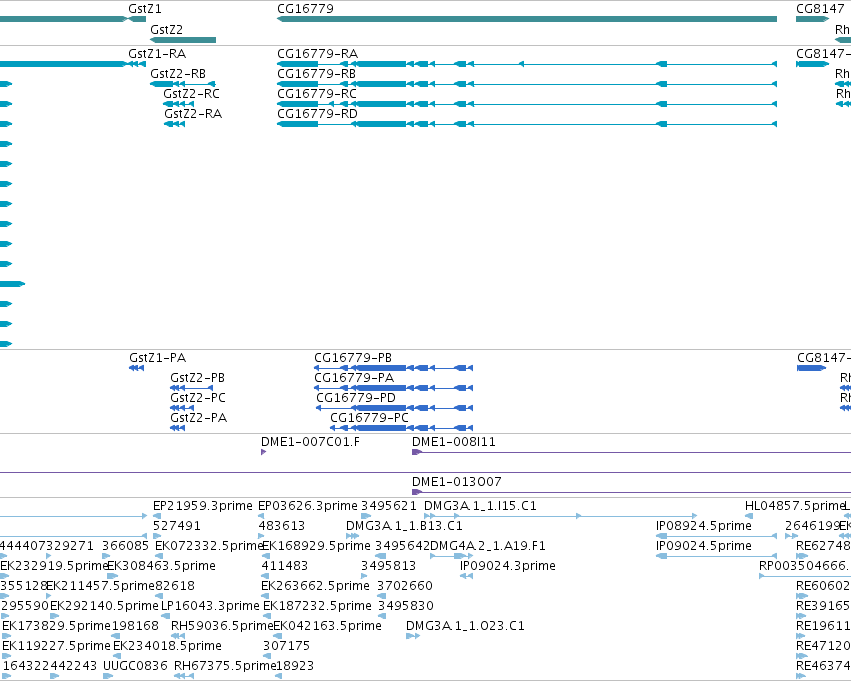This screenshot has width=851, height=681.
Task: Click transcript label GstZ2-RA
Action: click(x=193, y=113)
